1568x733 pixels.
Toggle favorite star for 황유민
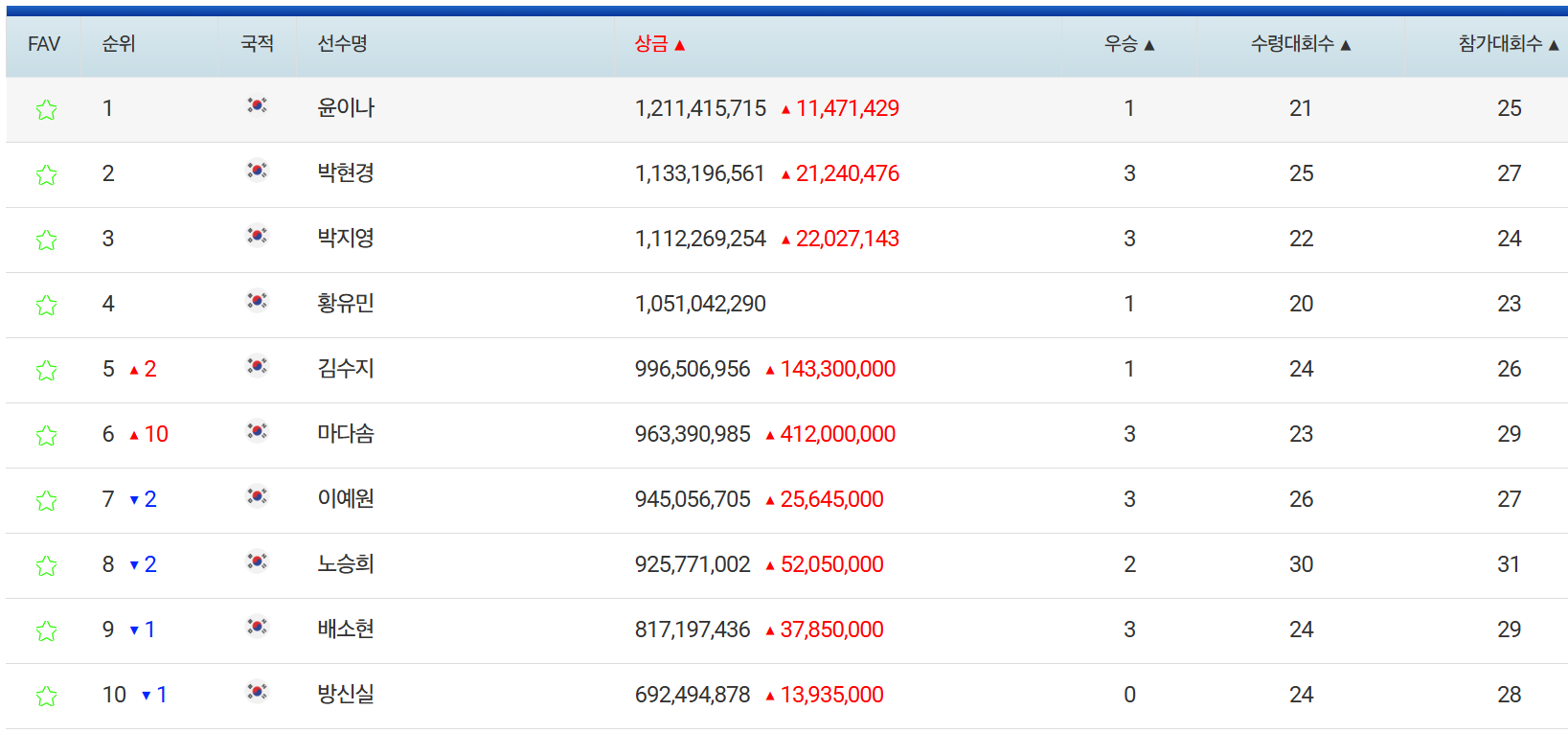coord(46,306)
